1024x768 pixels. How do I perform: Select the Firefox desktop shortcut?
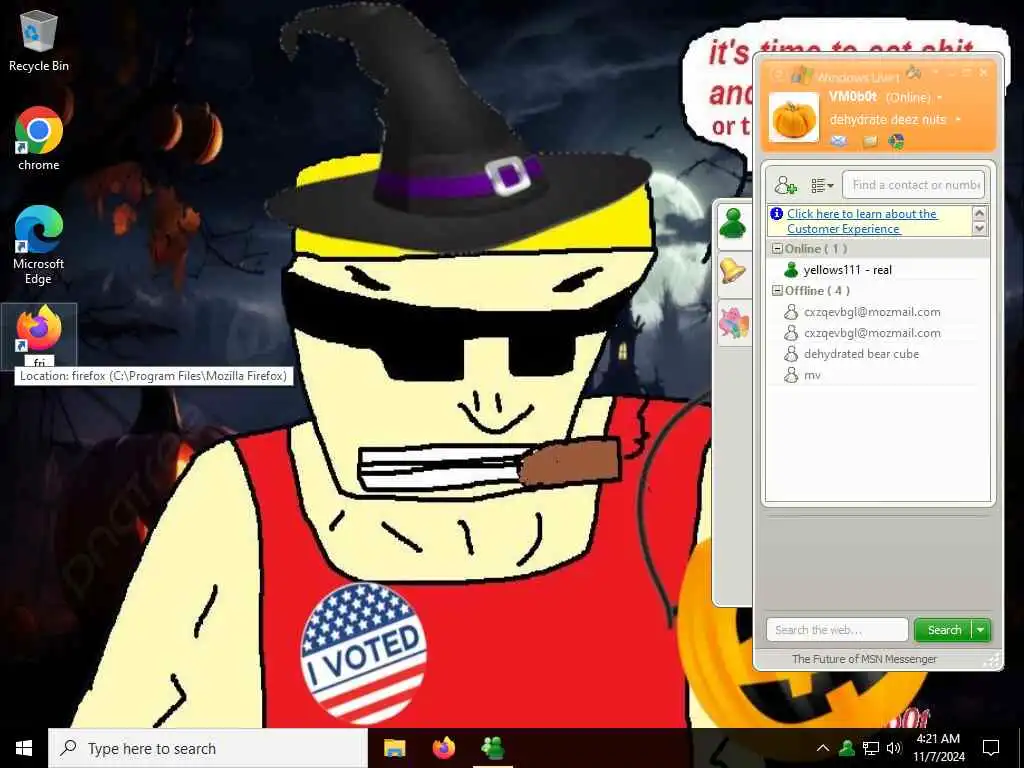tap(39, 336)
